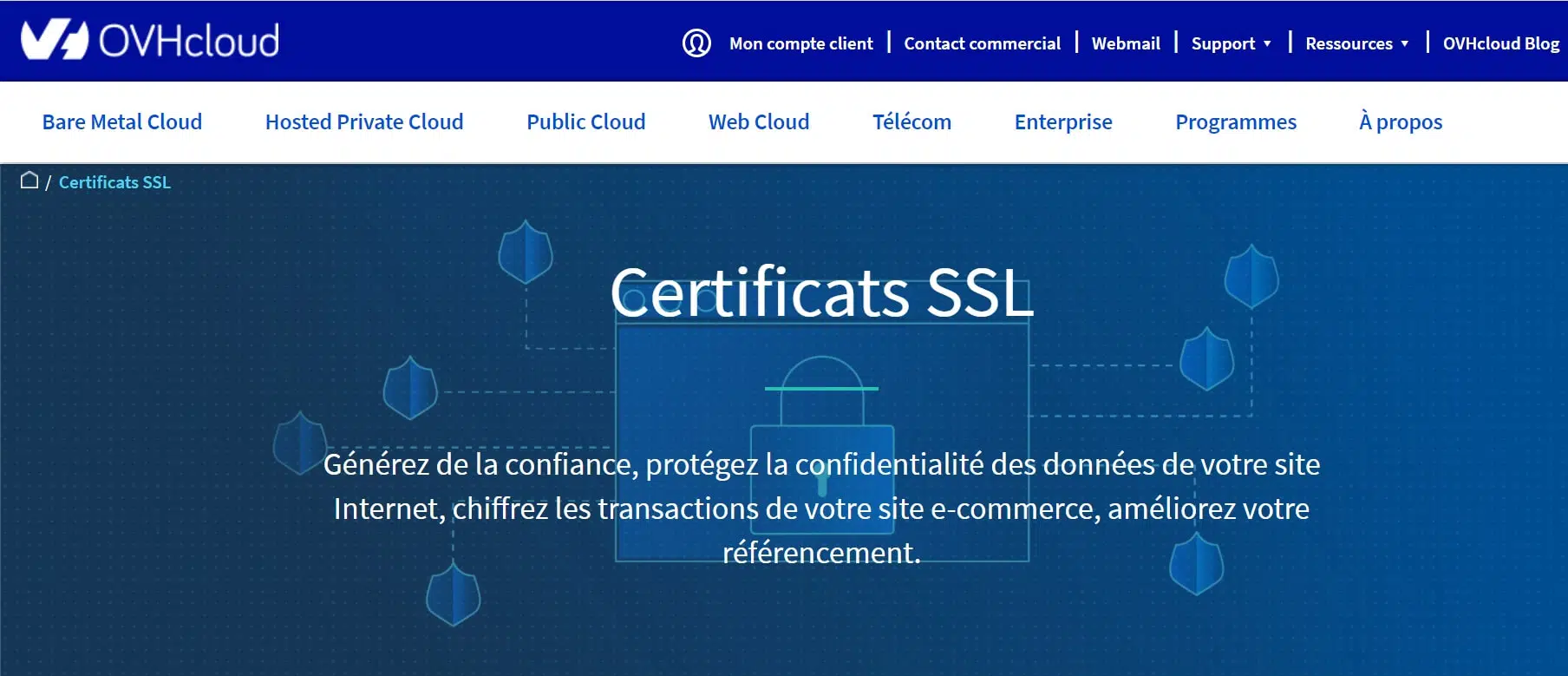
Task: Click the user account profile icon
Action: coord(696,43)
